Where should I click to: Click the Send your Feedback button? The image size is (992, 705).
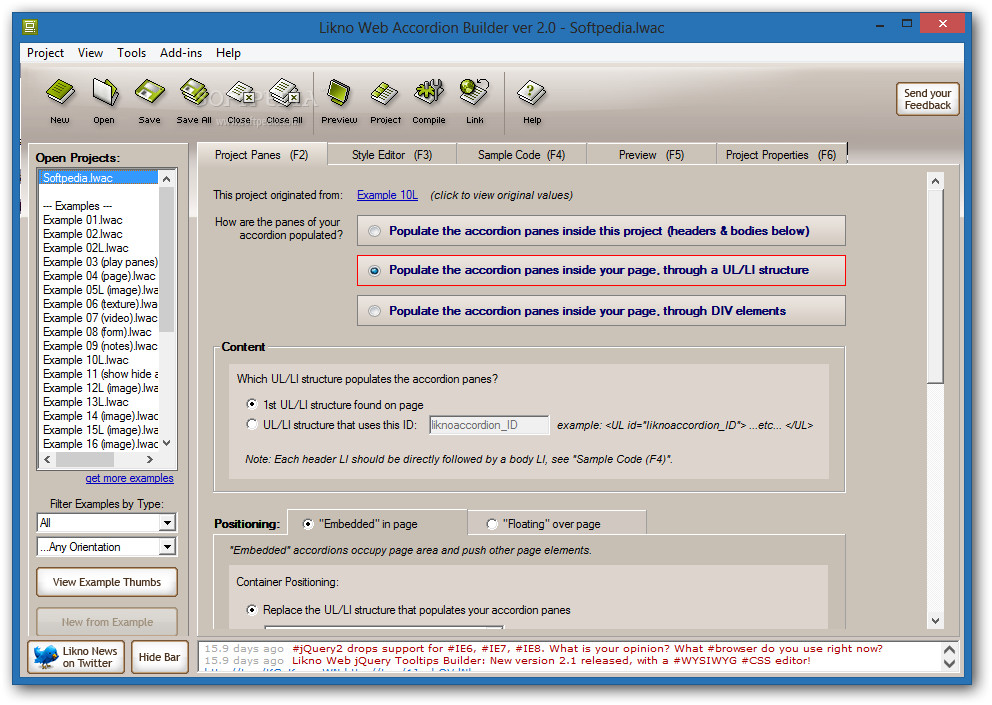click(x=927, y=99)
